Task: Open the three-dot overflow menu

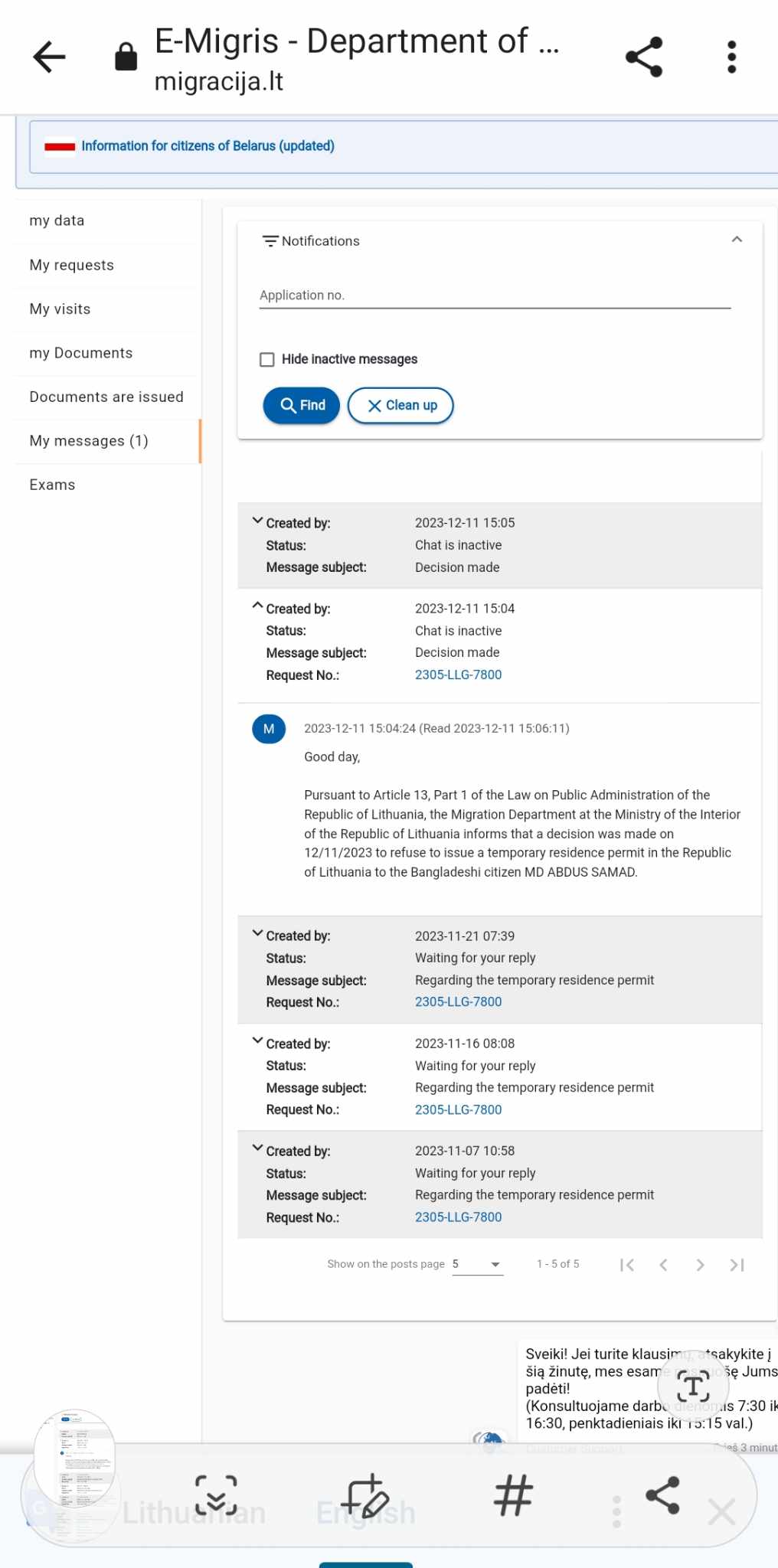Action: [731, 57]
